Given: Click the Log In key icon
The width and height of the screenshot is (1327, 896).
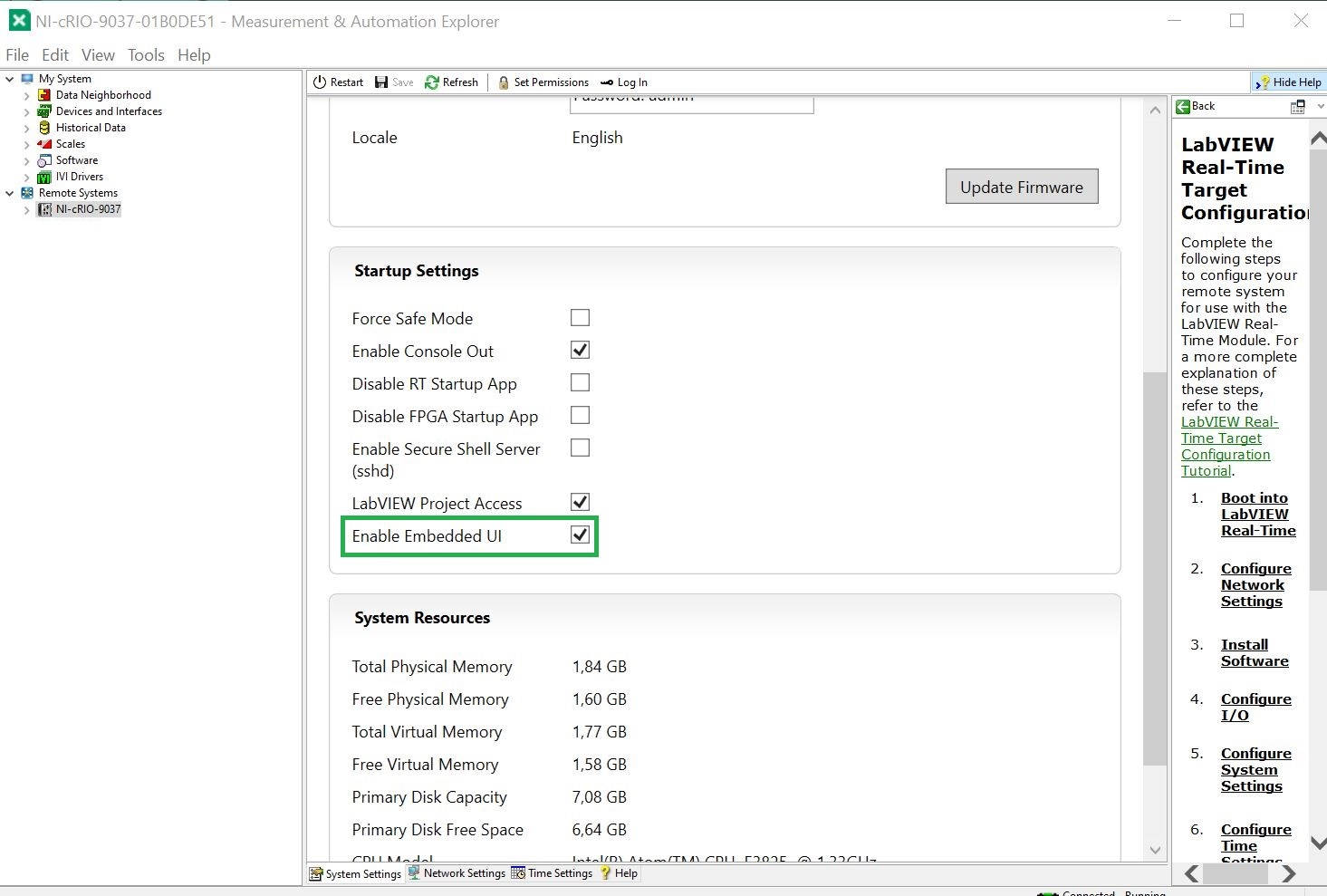Looking at the screenshot, I should point(607,82).
